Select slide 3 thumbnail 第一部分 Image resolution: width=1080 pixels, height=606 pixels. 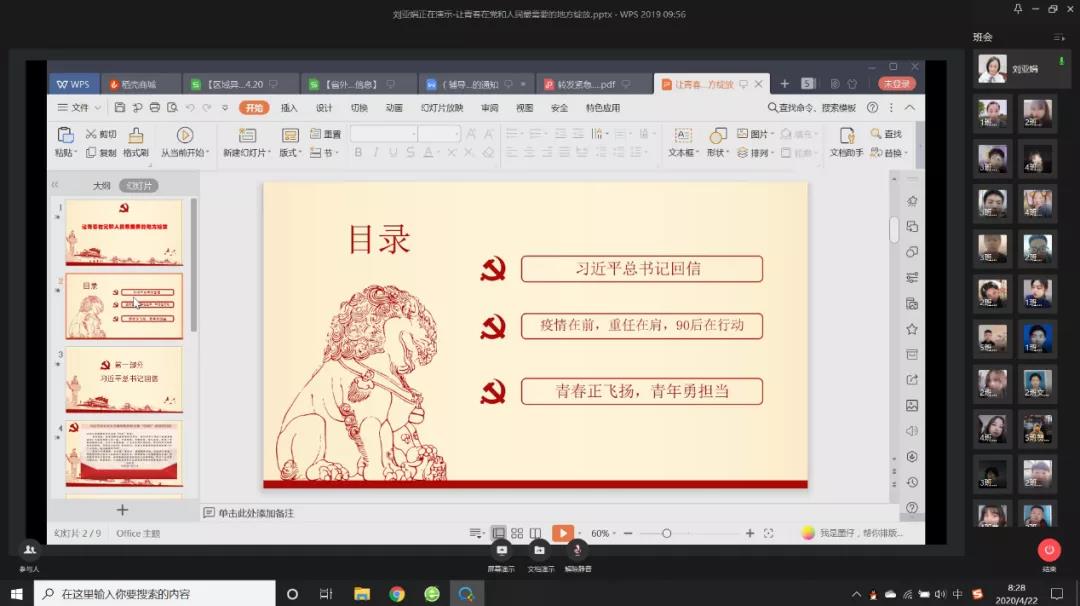click(124, 379)
